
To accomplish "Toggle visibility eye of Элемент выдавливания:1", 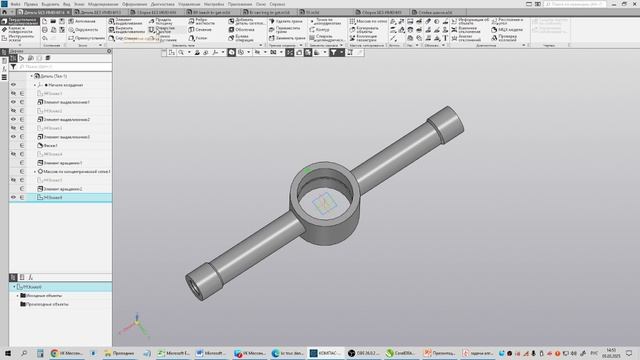I will tap(13, 102).
